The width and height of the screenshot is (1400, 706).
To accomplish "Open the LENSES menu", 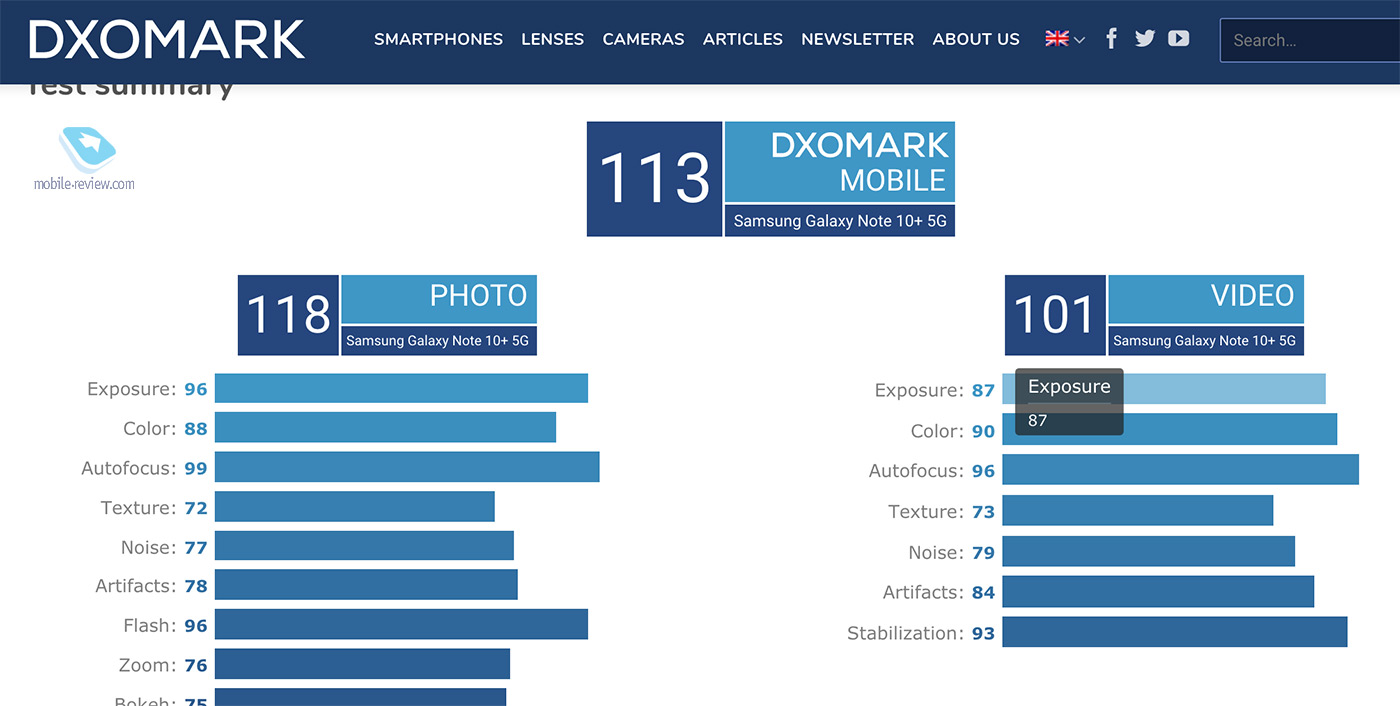I will tap(553, 39).
